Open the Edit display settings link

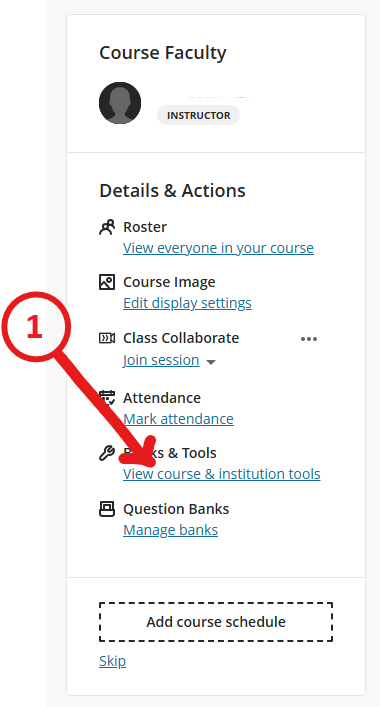(x=187, y=303)
